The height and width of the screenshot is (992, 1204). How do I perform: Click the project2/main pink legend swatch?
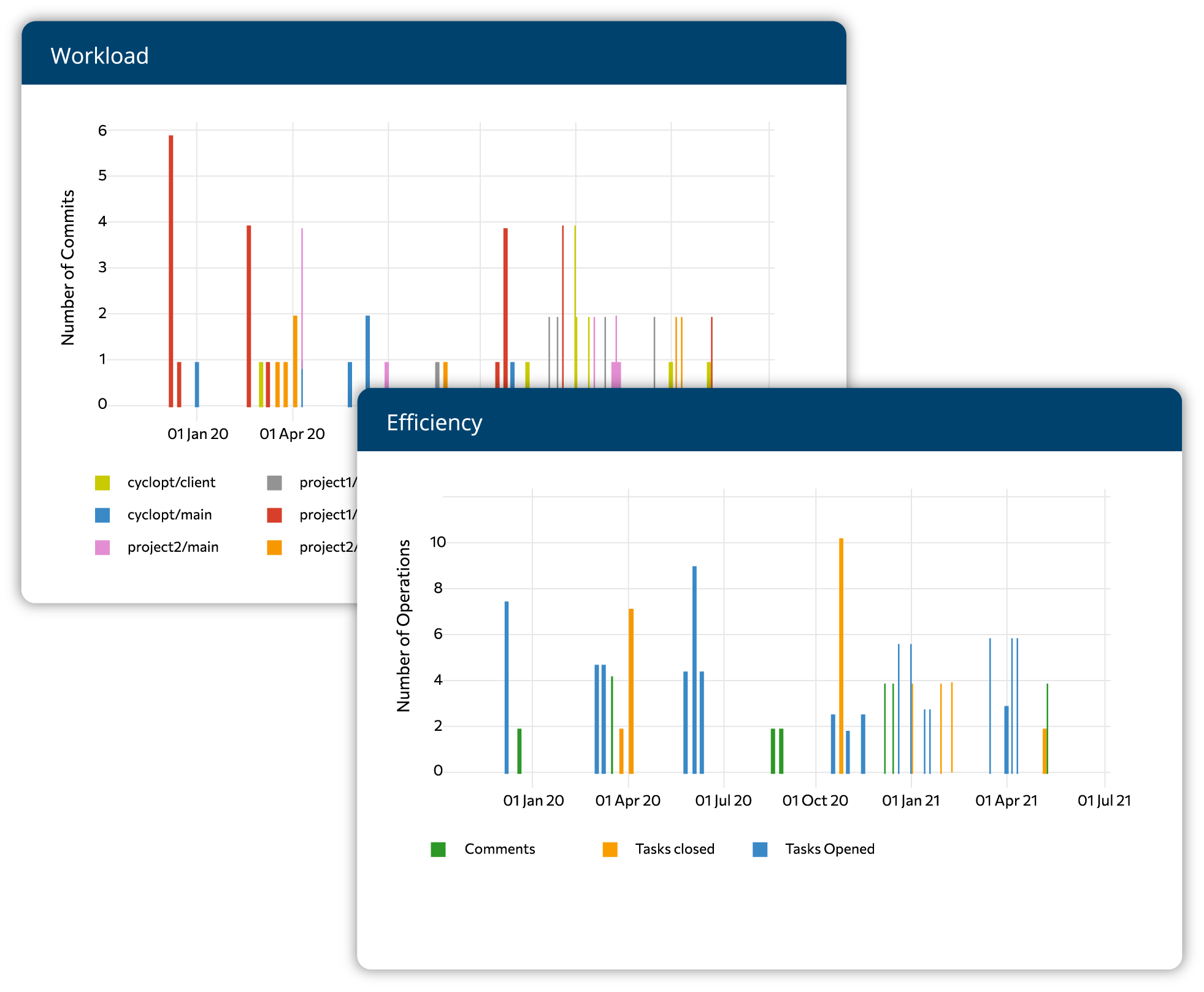102,548
